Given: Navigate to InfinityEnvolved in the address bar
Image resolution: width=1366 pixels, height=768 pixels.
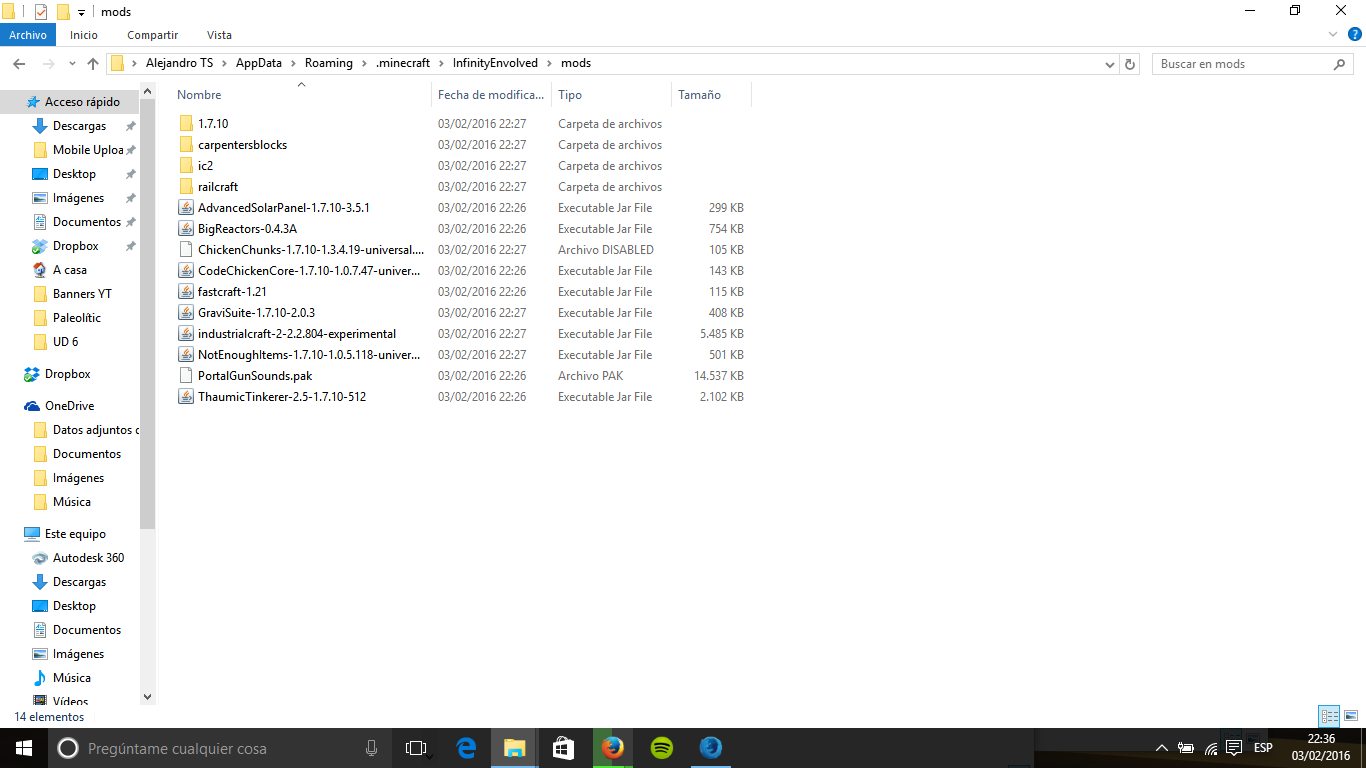Looking at the screenshot, I should 495,63.
